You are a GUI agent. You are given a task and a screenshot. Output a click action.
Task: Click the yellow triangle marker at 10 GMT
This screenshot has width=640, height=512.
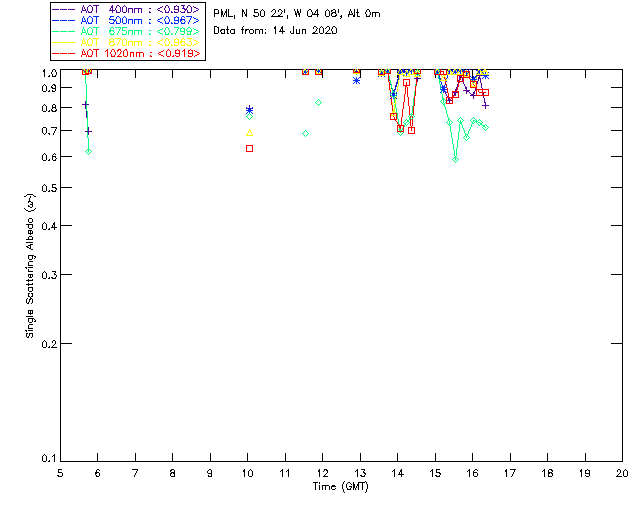point(249,133)
